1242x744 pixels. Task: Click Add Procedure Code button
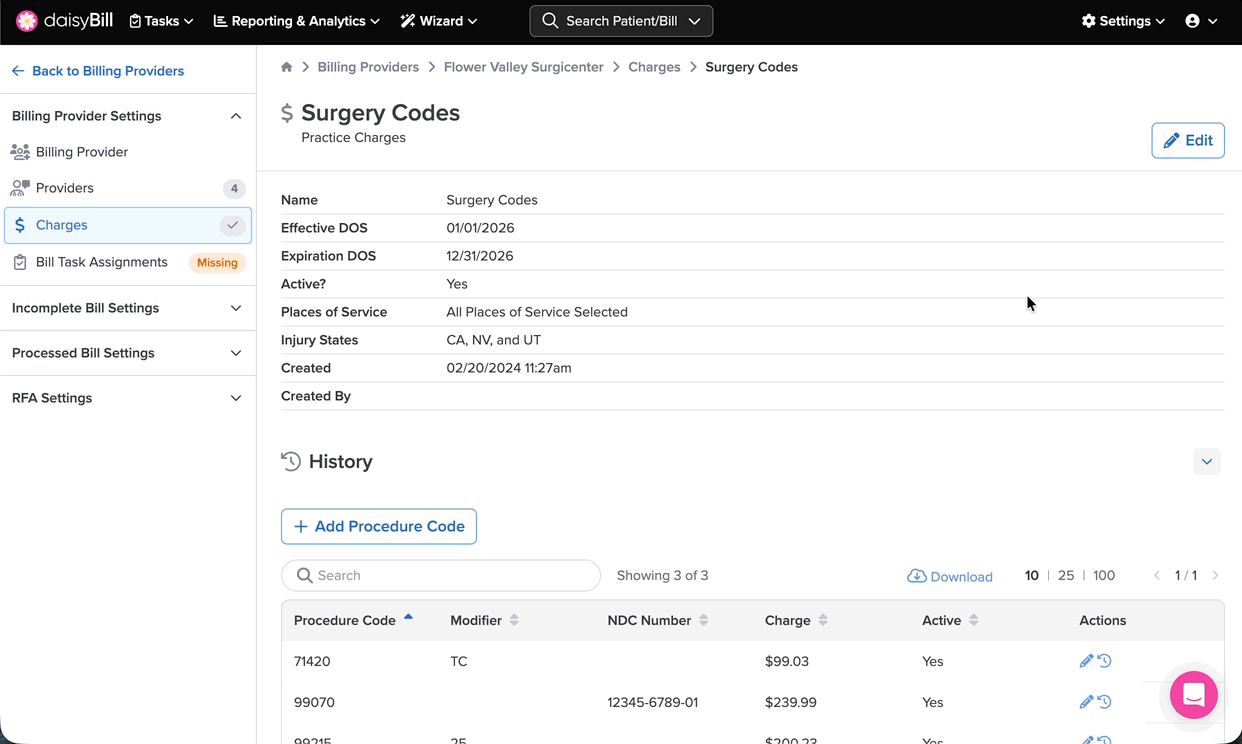[379, 526]
